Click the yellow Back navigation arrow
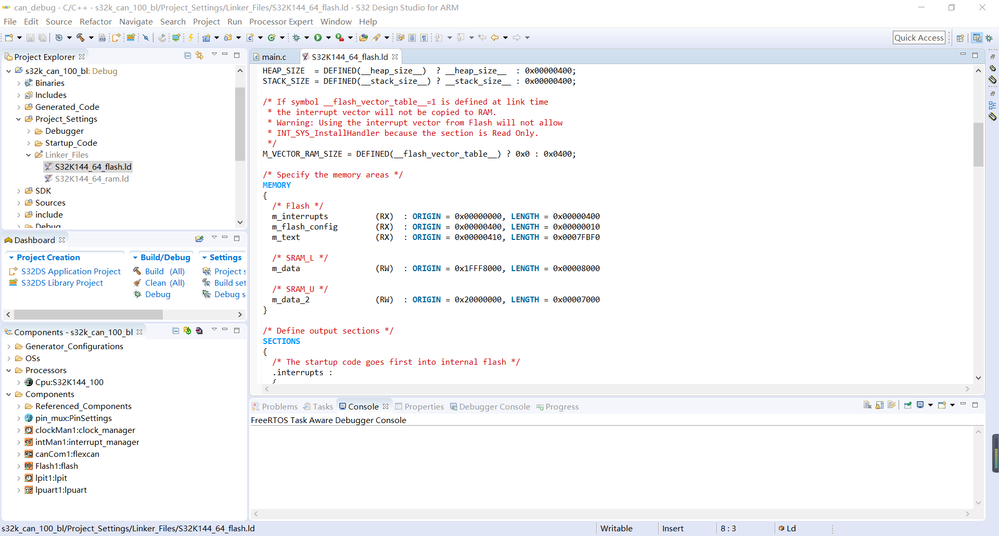 [x=494, y=38]
